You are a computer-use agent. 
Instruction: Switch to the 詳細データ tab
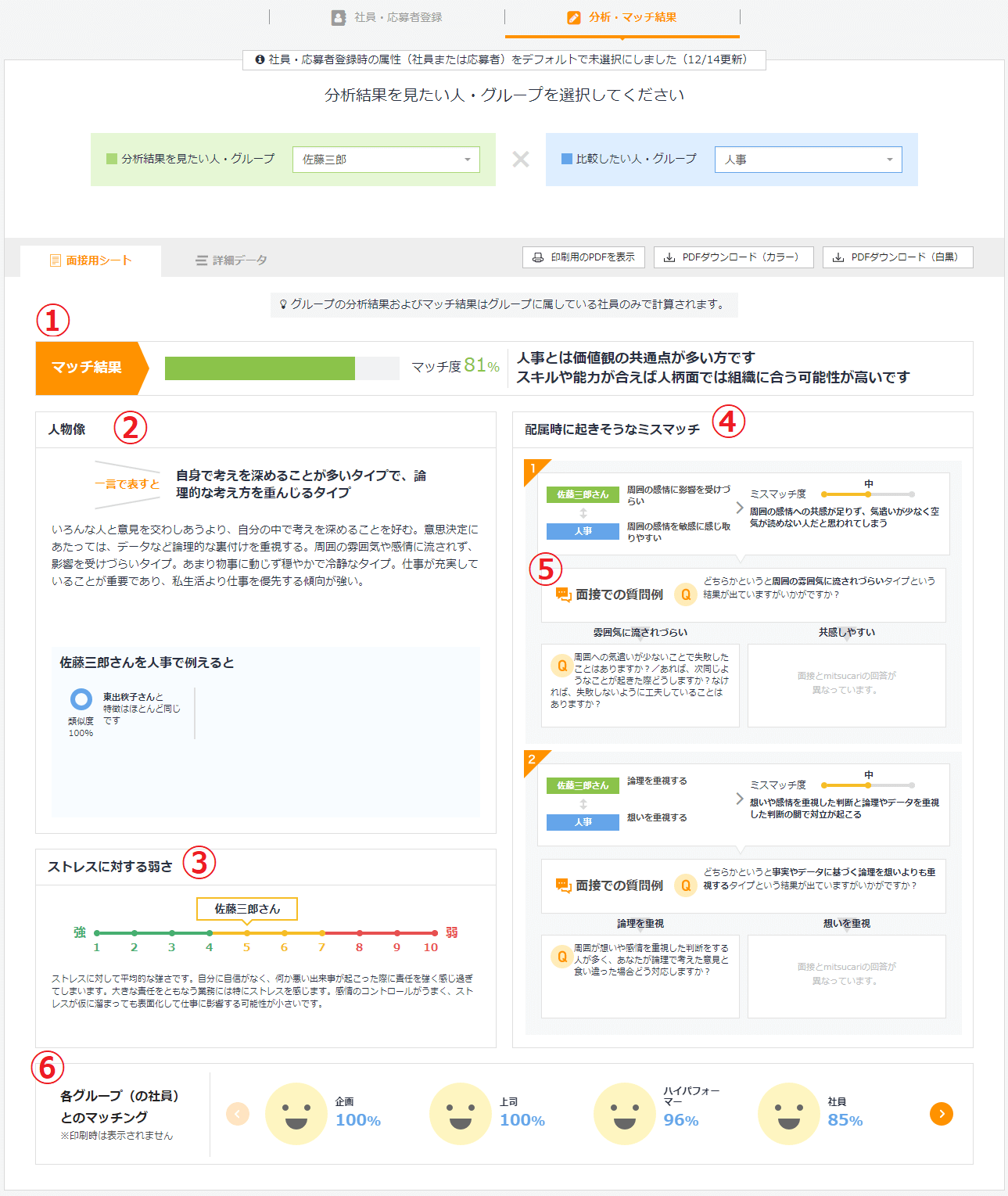pyautogui.click(x=230, y=260)
